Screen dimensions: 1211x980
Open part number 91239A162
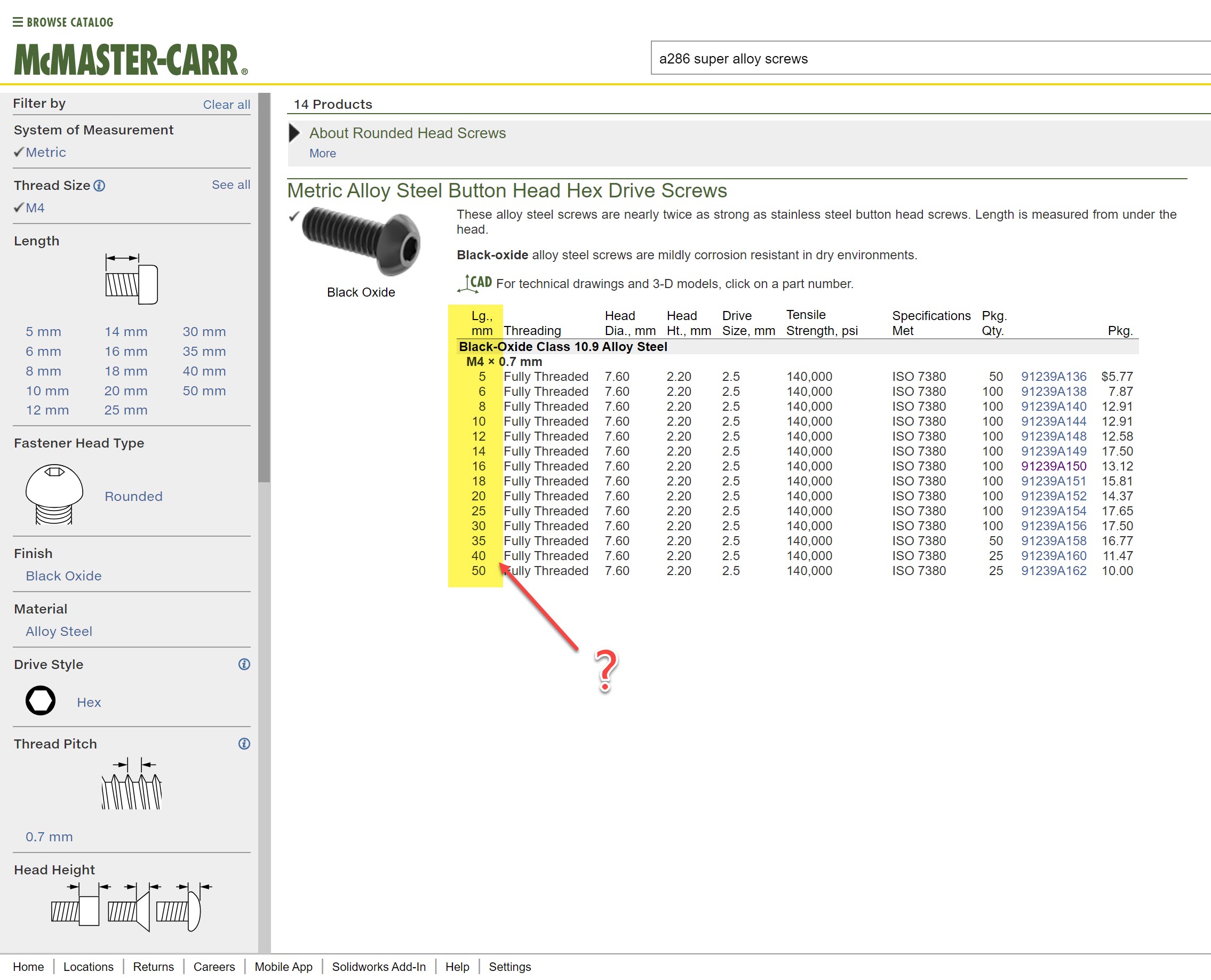(1054, 571)
